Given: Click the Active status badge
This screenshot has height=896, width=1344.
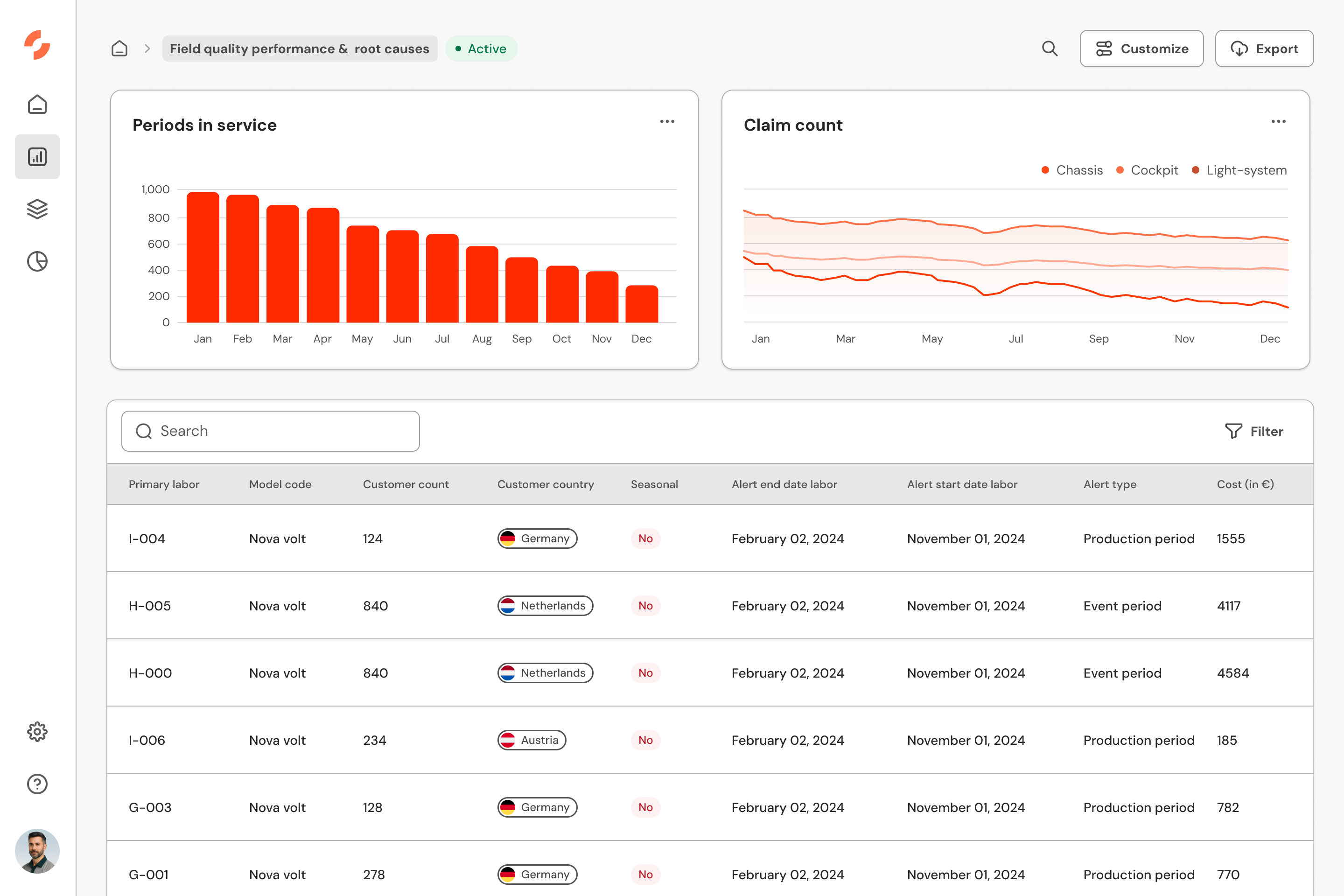Looking at the screenshot, I should 481,49.
